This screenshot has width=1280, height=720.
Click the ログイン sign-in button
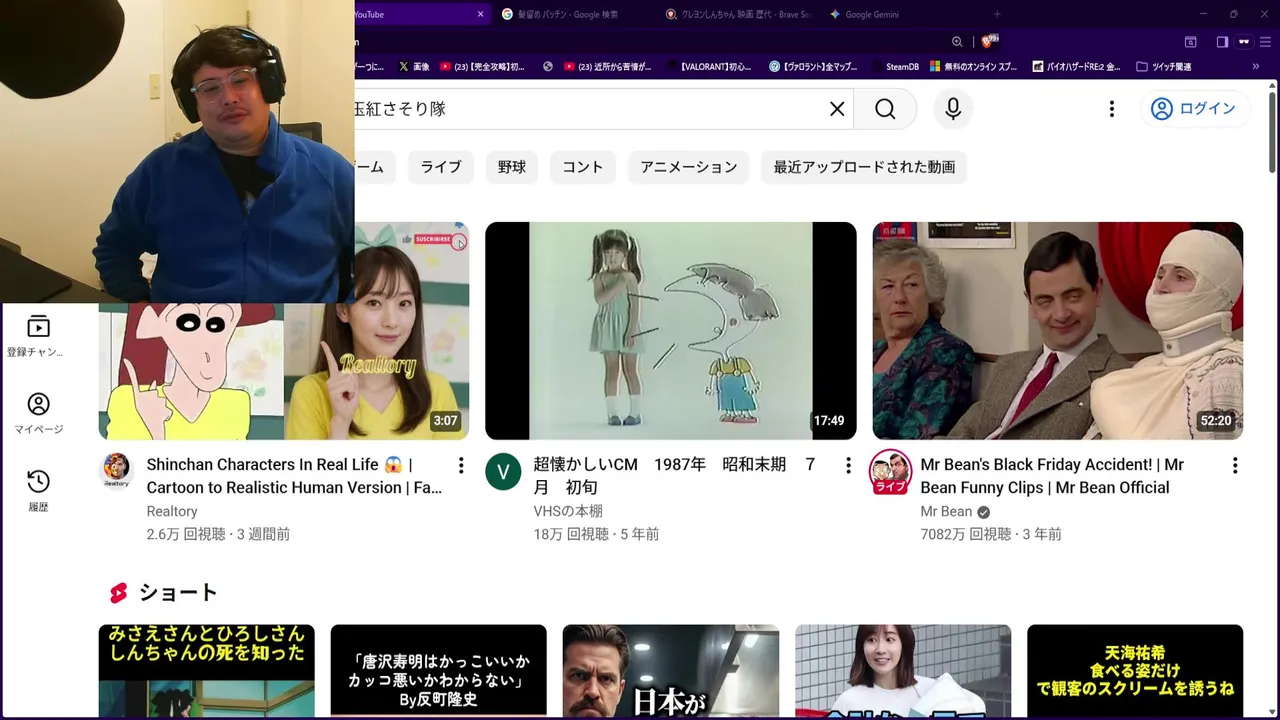click(x=1194, y=109)
